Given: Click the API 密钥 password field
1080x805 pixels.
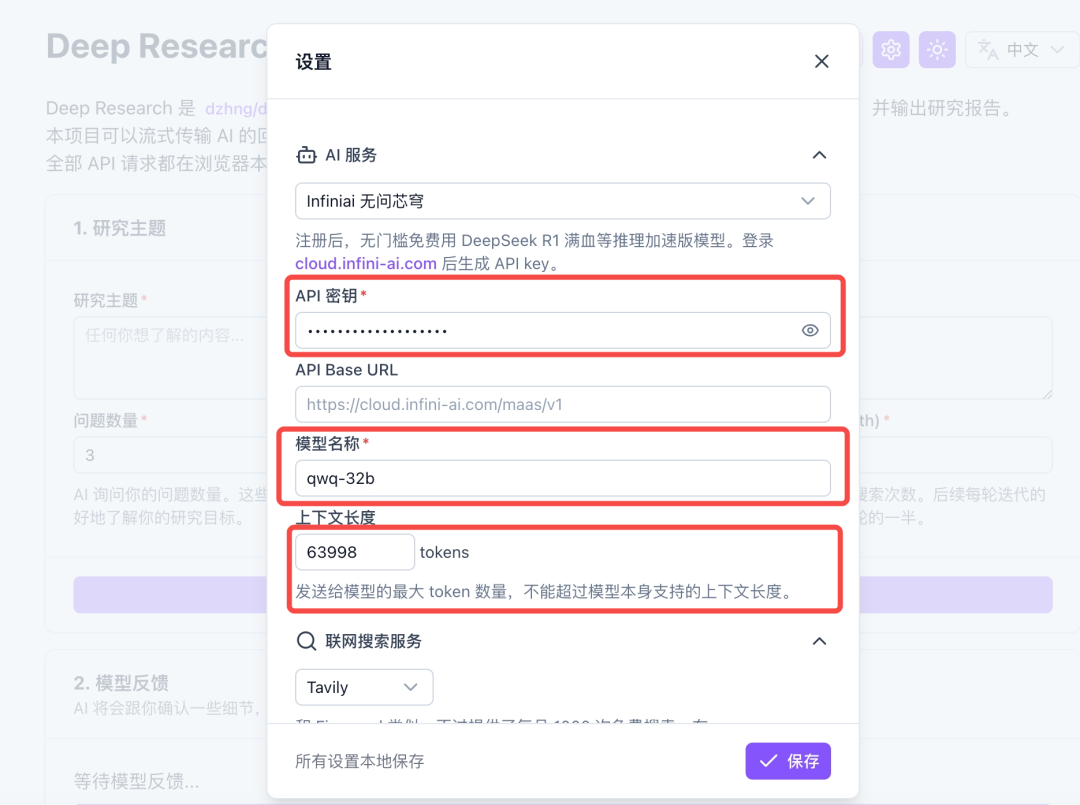Looking at the screenshot, I should (563, 331).
